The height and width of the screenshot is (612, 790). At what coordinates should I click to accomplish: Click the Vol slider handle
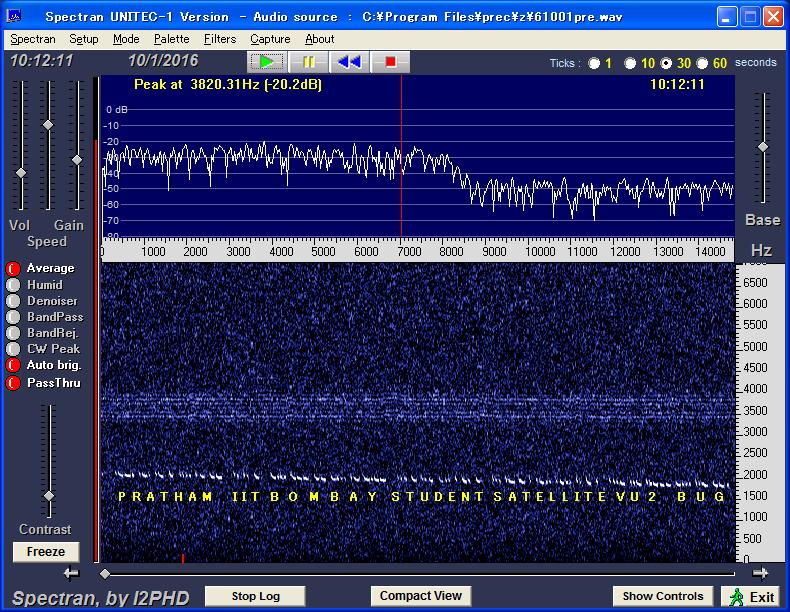[x=21, y=173]
